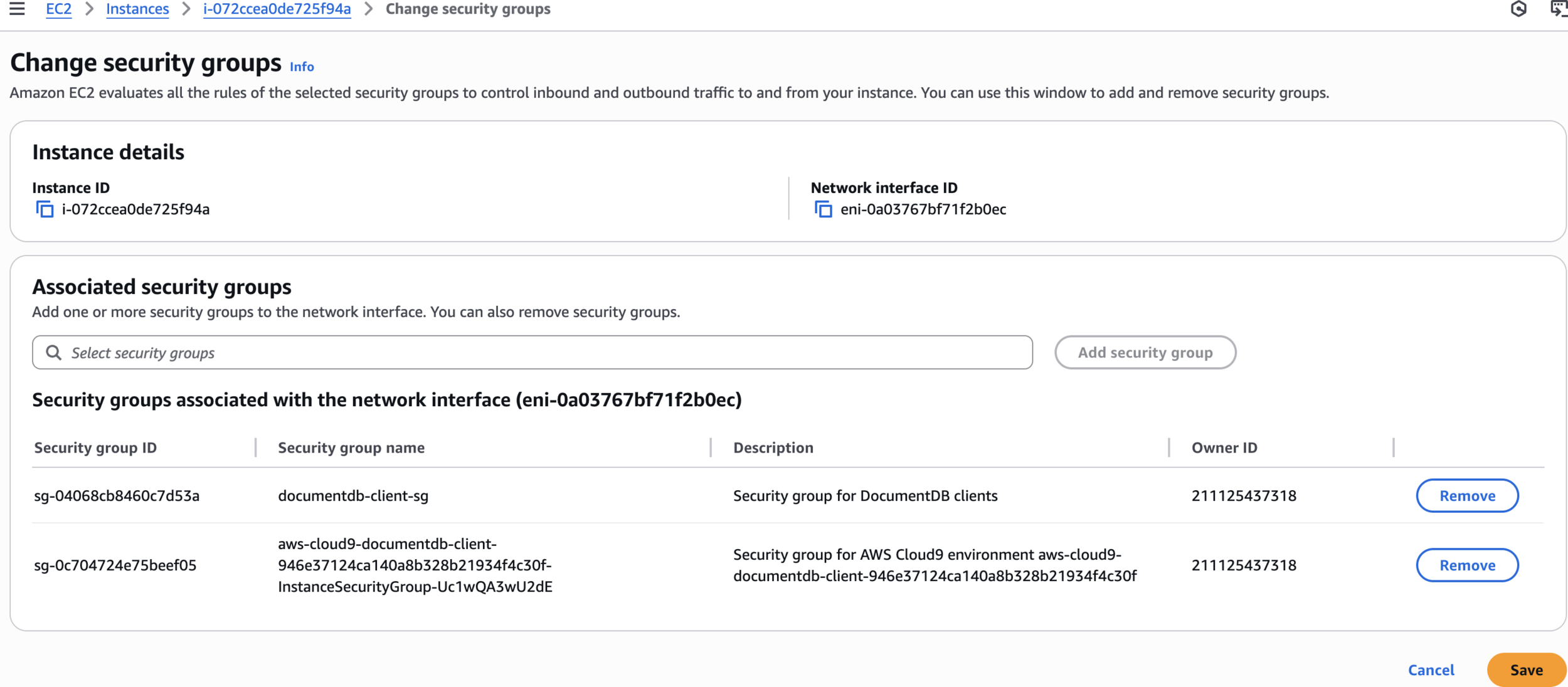1568x687 pixels.
Task: Remove the documentdb-client-sg security group
Action: [x=1466, y=496]
